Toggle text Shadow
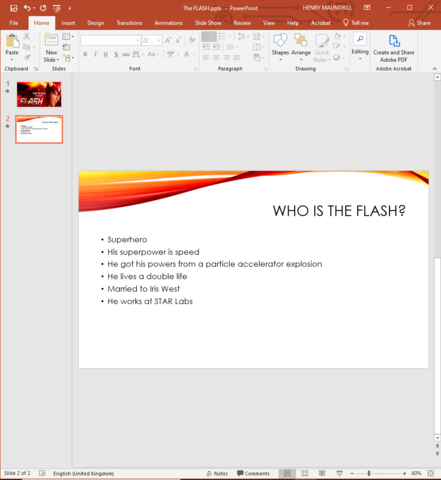The width and height of the screenshot is (441, 480). pyautogui.click(x=116, y=54)
